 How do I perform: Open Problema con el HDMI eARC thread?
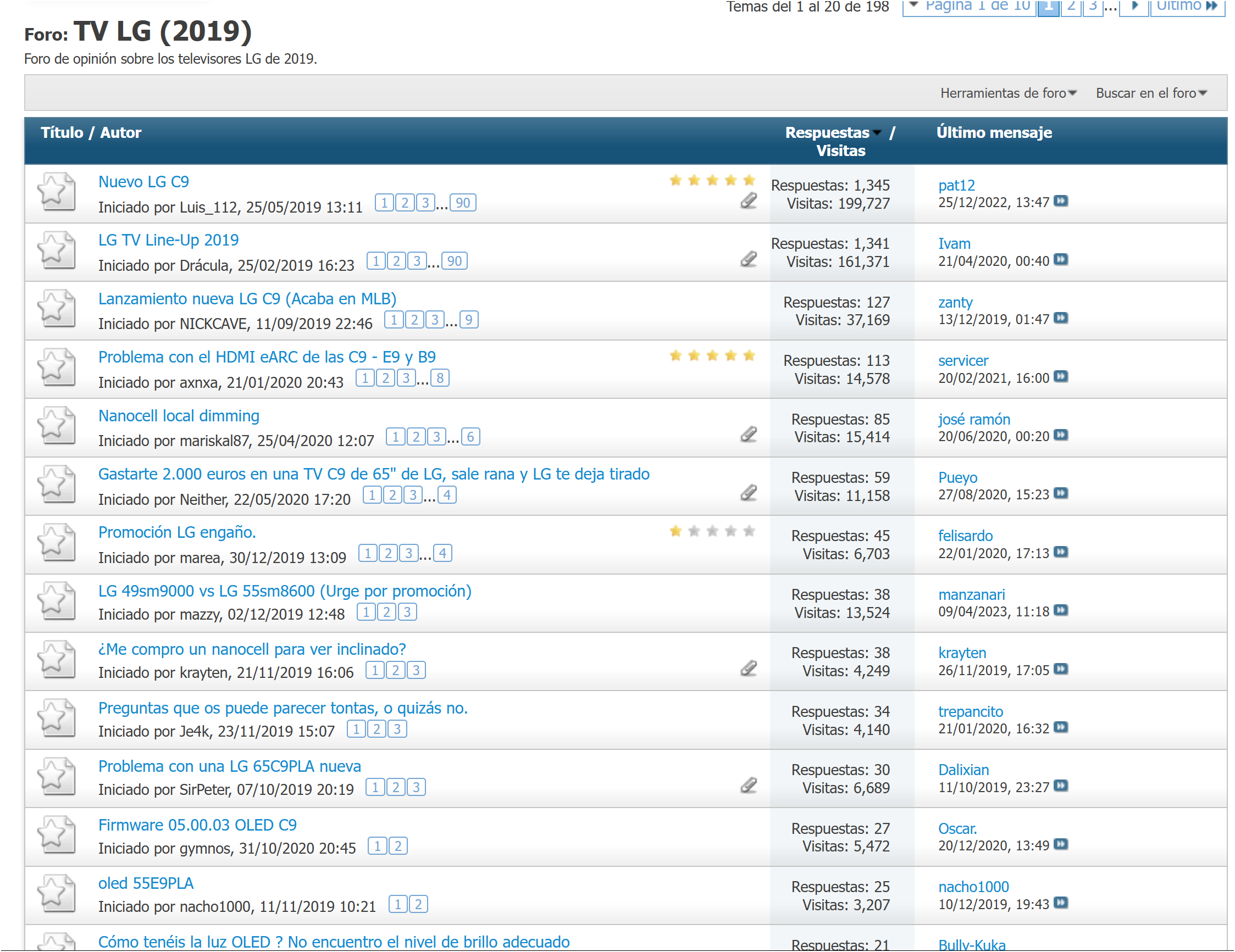(x=267, y=357)
